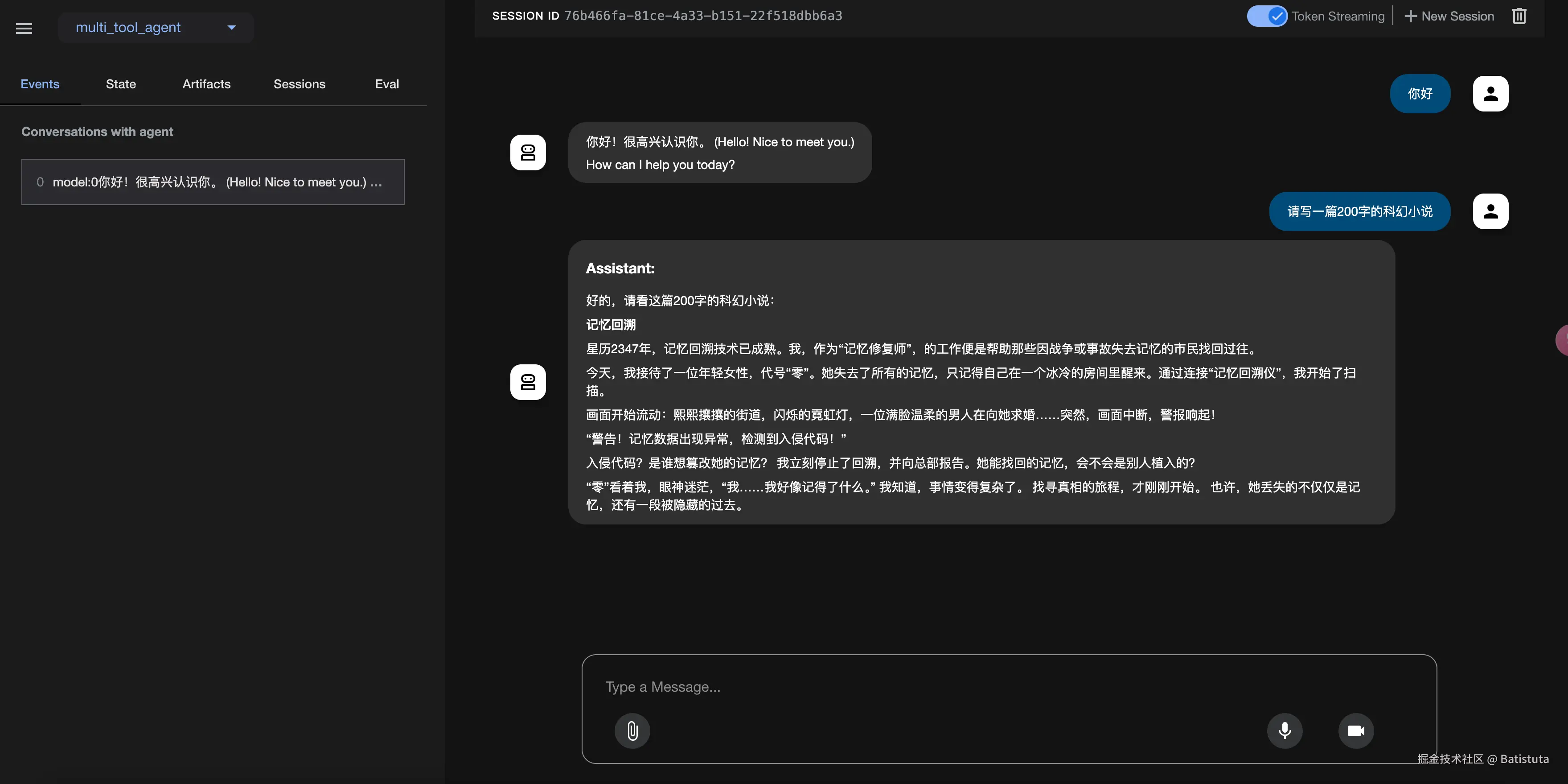1568x784 pixels.
Task: Click the robot avatar beside story reply
Action: coord(528,382)
